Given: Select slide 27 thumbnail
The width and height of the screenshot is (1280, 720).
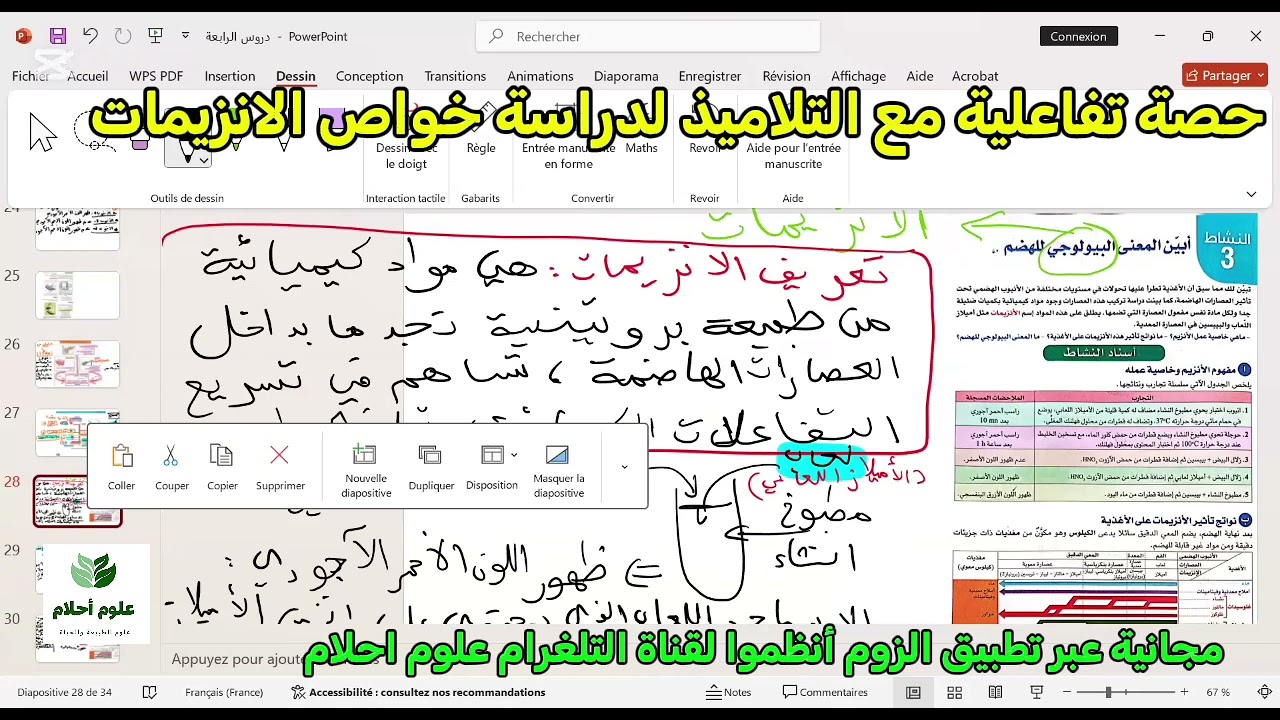Looking at the screenshot, I should coord(78,433).
